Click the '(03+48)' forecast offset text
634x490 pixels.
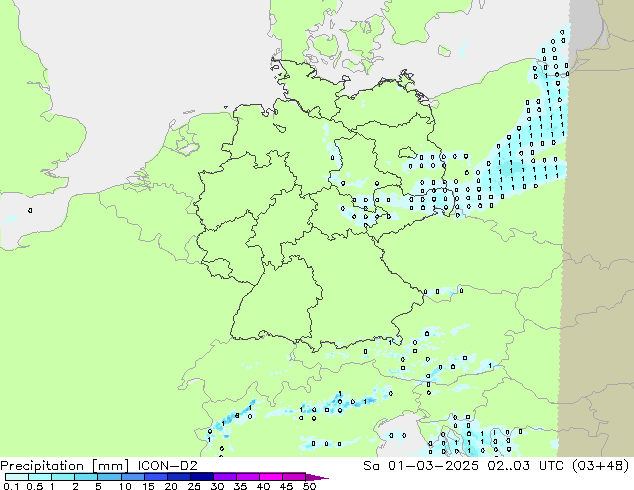point(601,466)
